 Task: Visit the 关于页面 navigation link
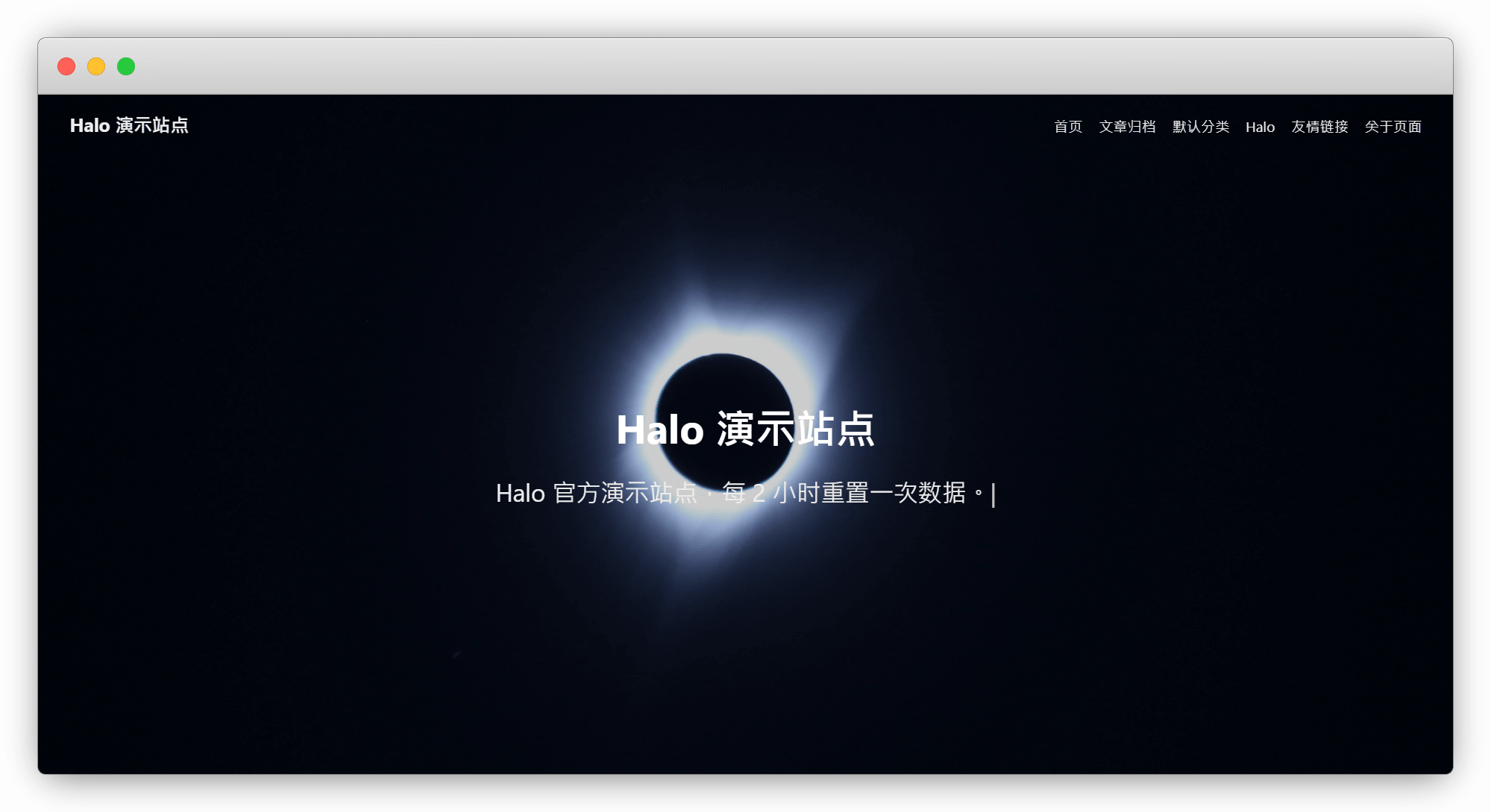tap(1393, 127)
